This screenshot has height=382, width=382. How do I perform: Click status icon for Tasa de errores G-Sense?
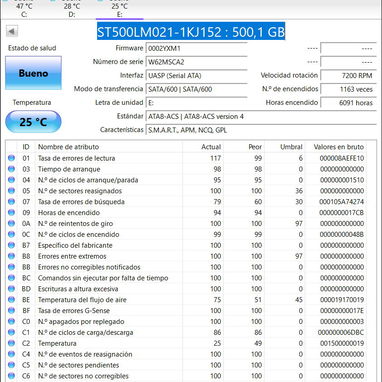[x=12, y=311]
